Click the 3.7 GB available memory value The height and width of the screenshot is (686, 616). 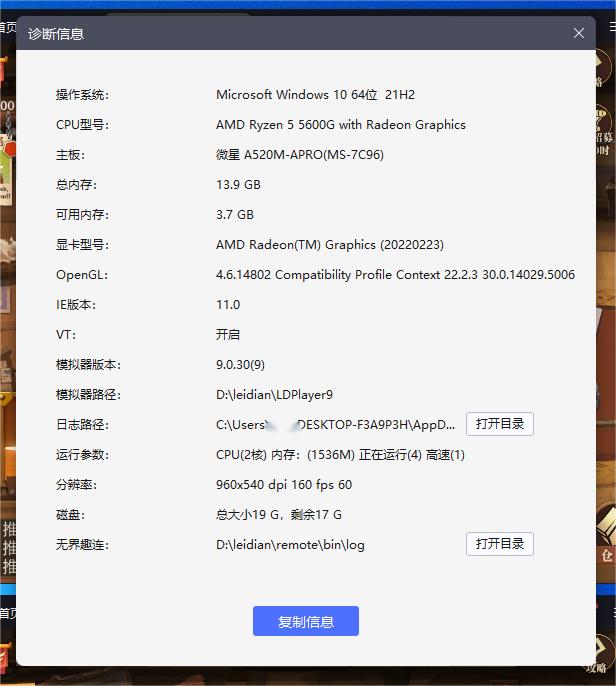[235, 215]
